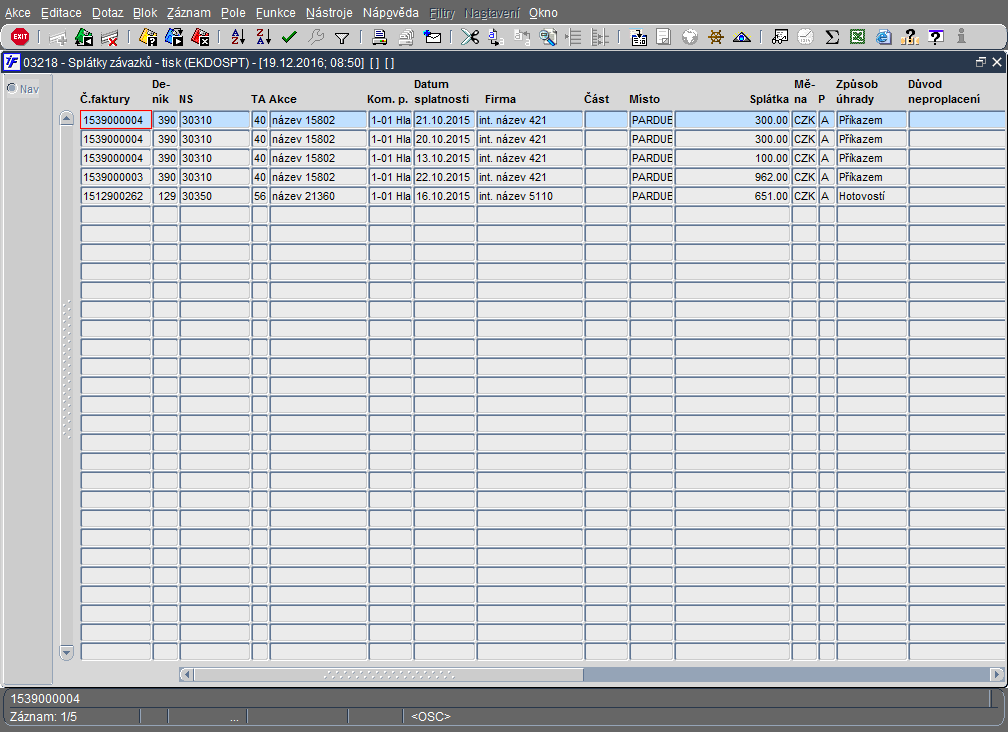Click the record scroll up arrow

[x=66, y=119]
